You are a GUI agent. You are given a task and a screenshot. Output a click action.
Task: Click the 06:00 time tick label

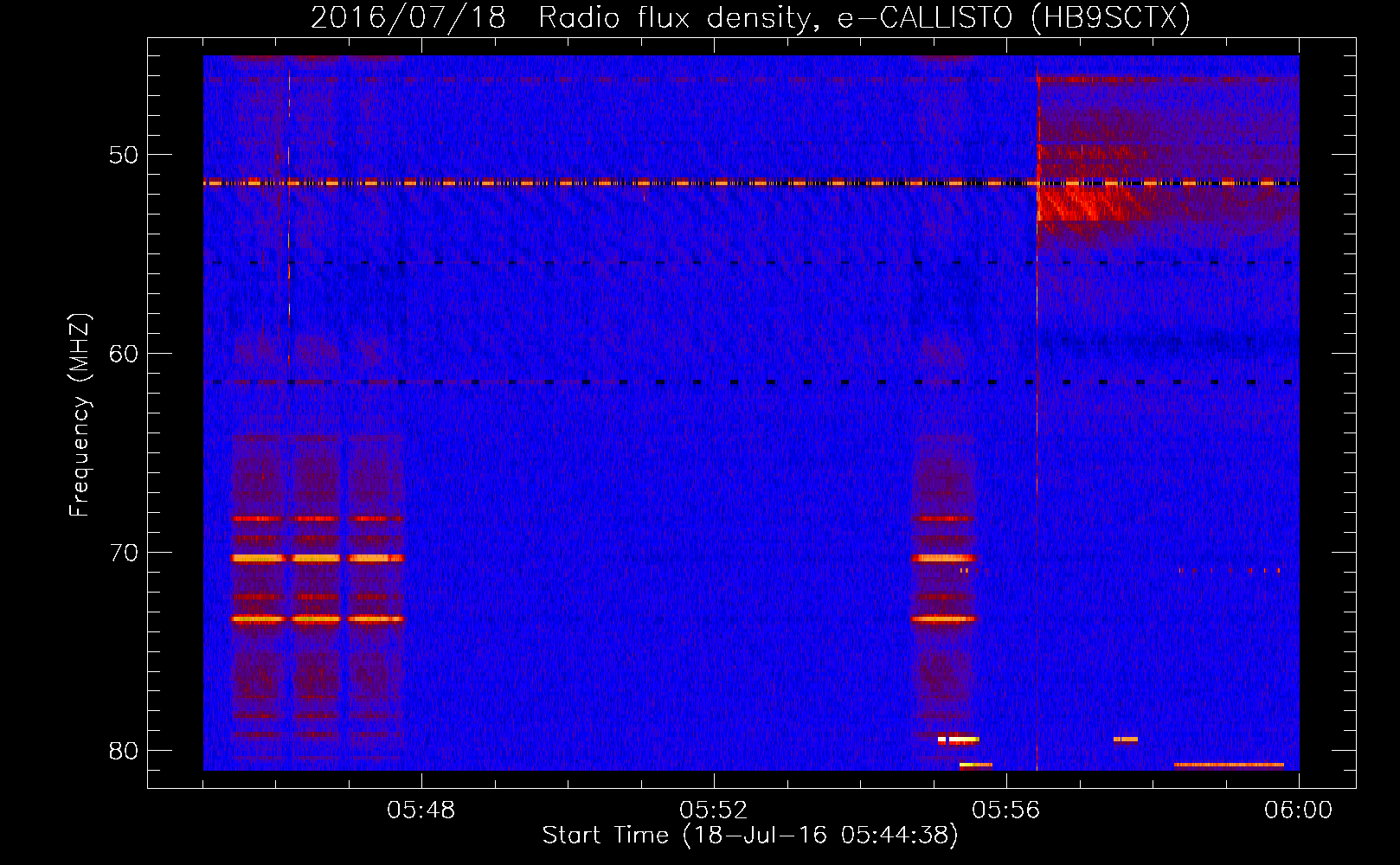1298,811
